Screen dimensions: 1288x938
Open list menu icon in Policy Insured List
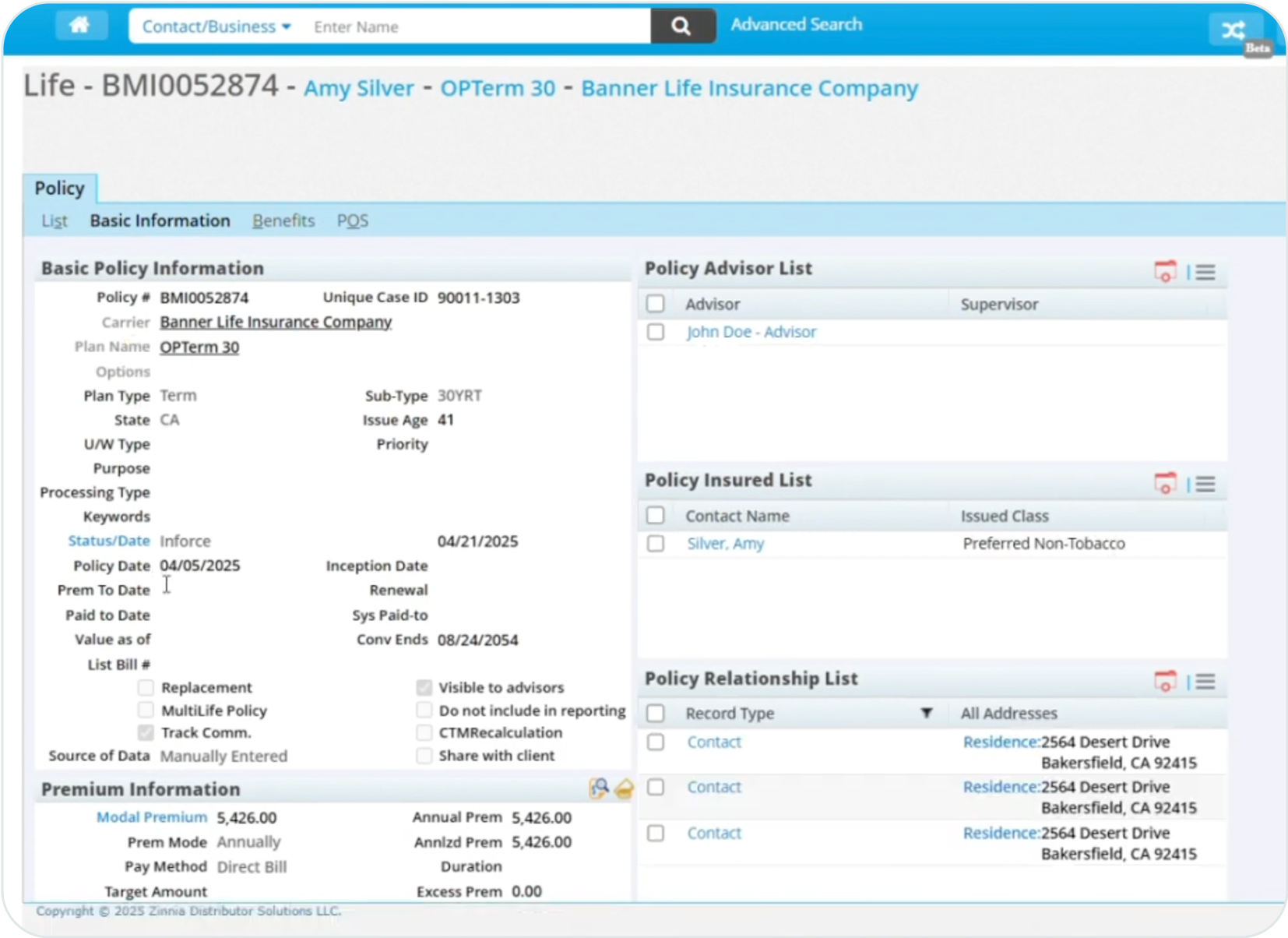[1205, 484]
